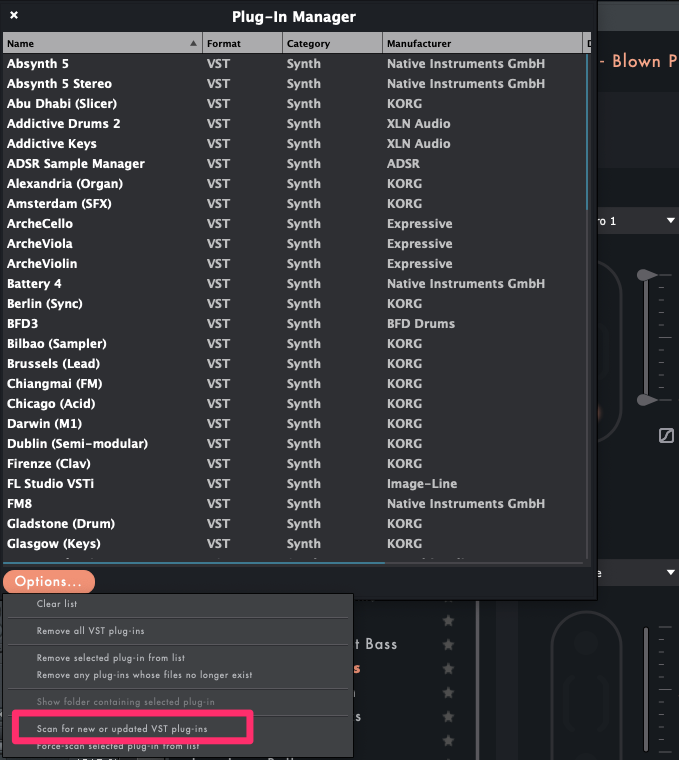
Task: Choose "Remove all VST plug-ins" menu entry
Action: pos(96,631)
